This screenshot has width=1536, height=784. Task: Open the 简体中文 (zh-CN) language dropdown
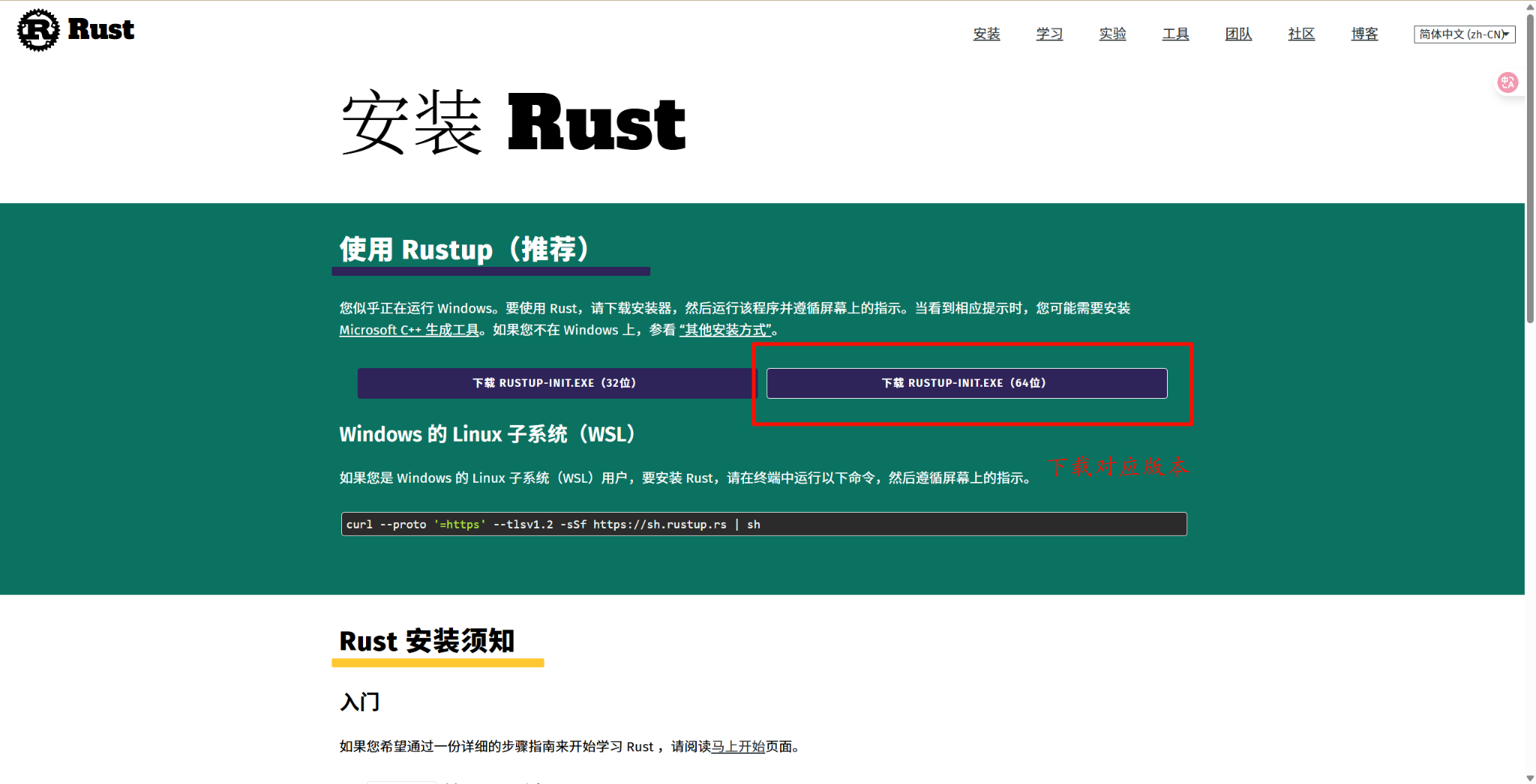click(x=1464, y=34)
